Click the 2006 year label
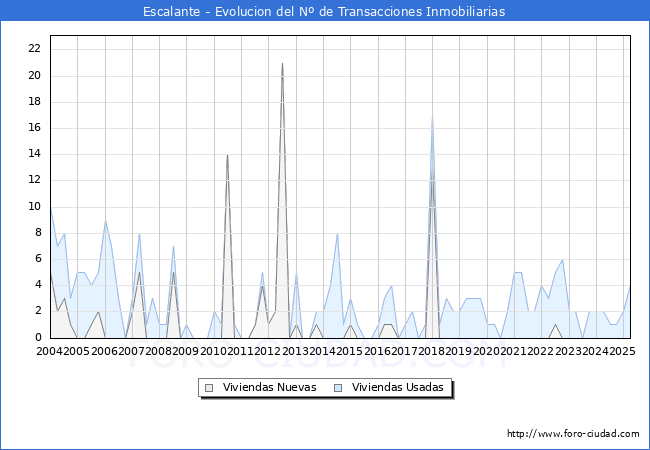This screenshot has height=450, width=650. [104, 351]
